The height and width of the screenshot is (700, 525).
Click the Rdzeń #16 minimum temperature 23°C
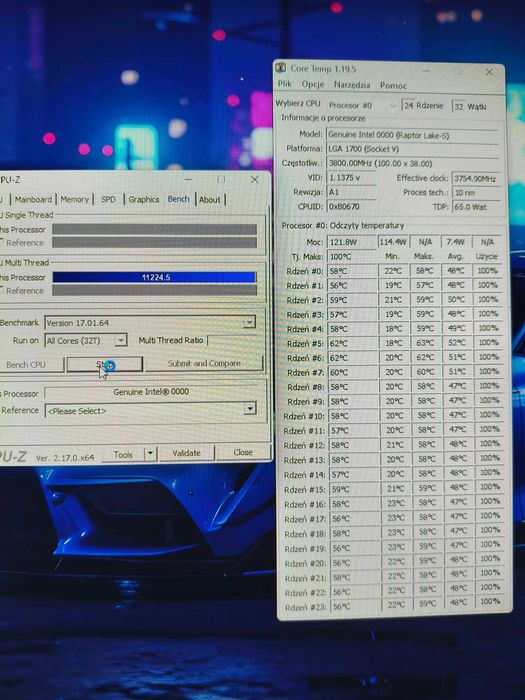(x=396, y=503)
